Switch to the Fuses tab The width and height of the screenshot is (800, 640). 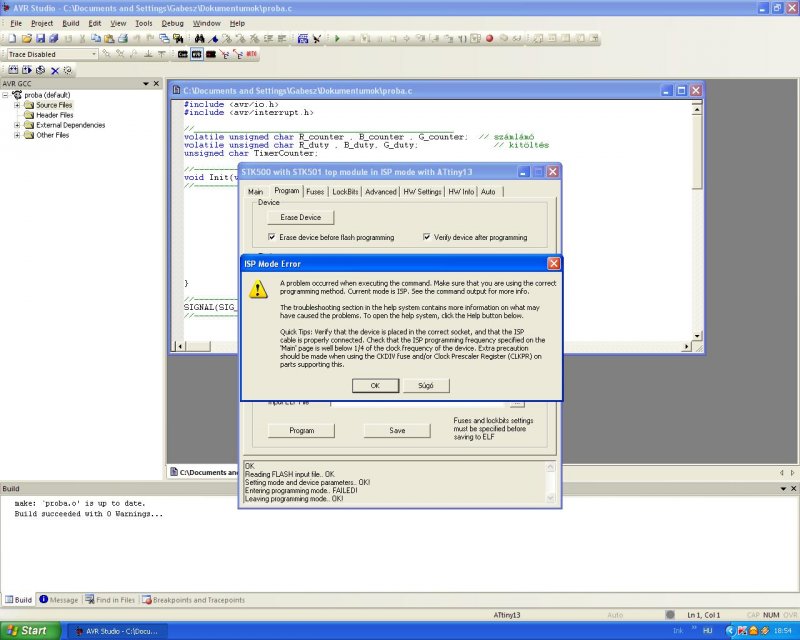(315, 192)
